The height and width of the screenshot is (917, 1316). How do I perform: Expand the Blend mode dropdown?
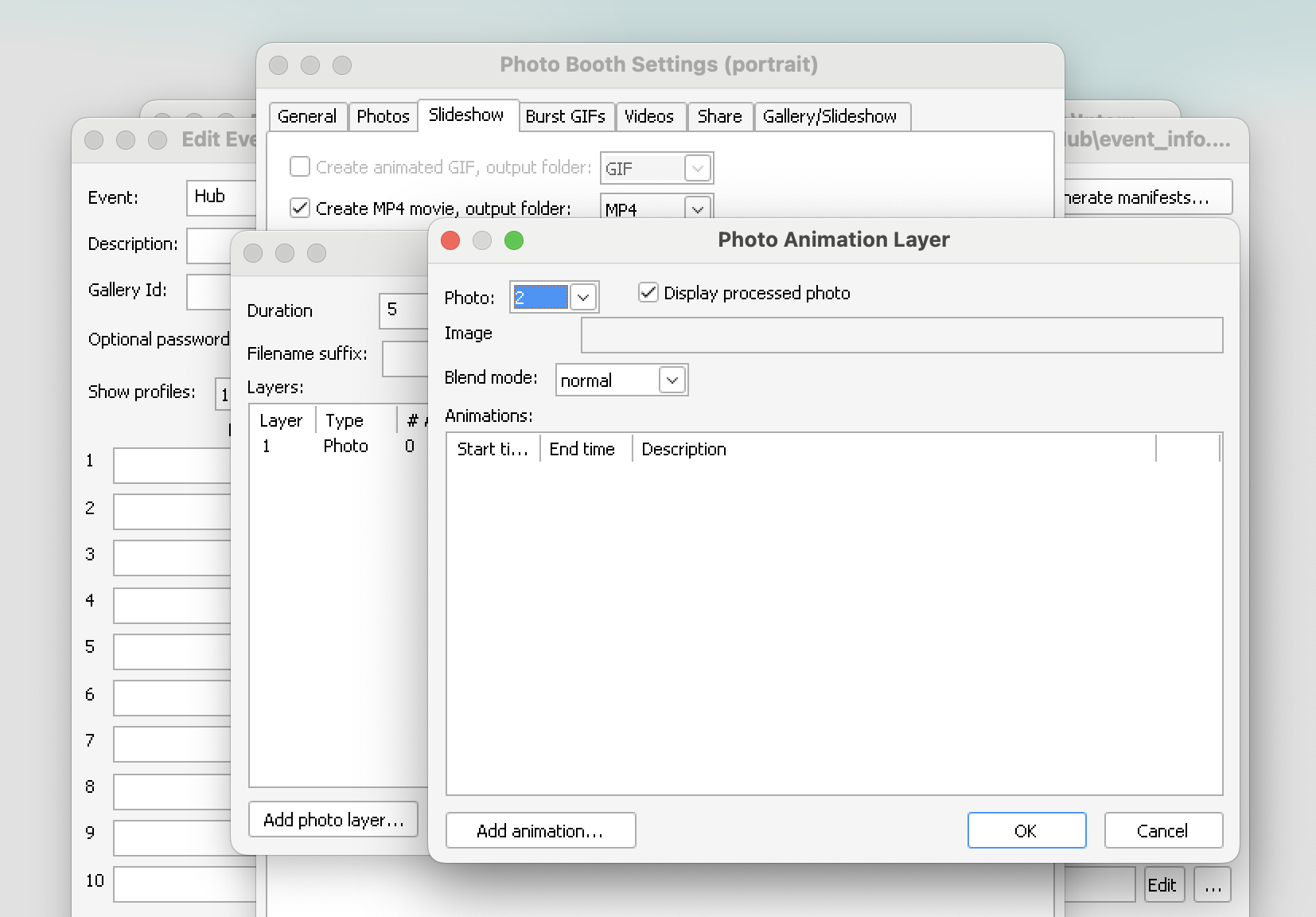pos(672,380)
